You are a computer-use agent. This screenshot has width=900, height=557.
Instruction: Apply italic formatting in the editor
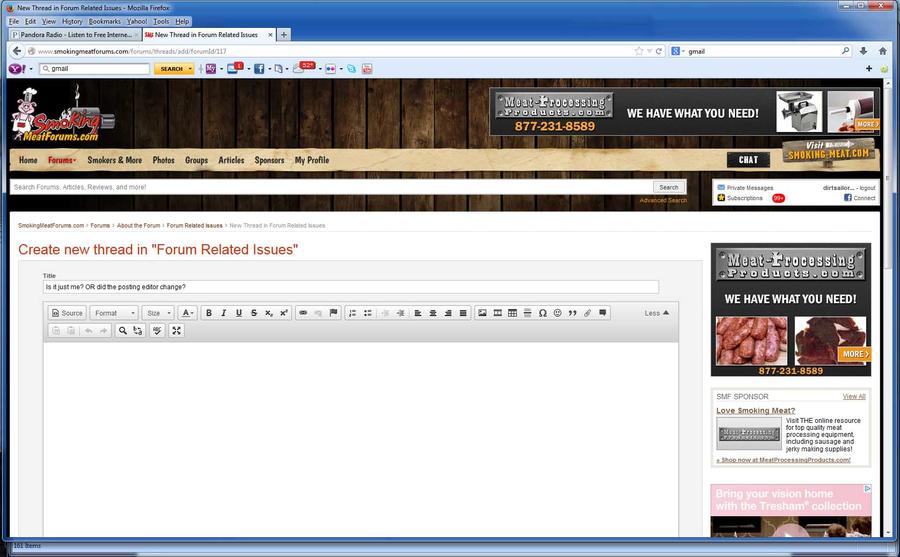tap(223, 313)
